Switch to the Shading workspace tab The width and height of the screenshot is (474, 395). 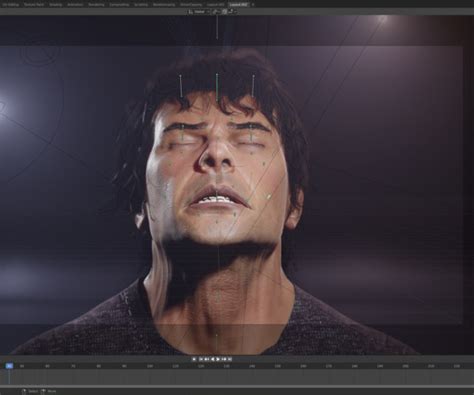56,5
